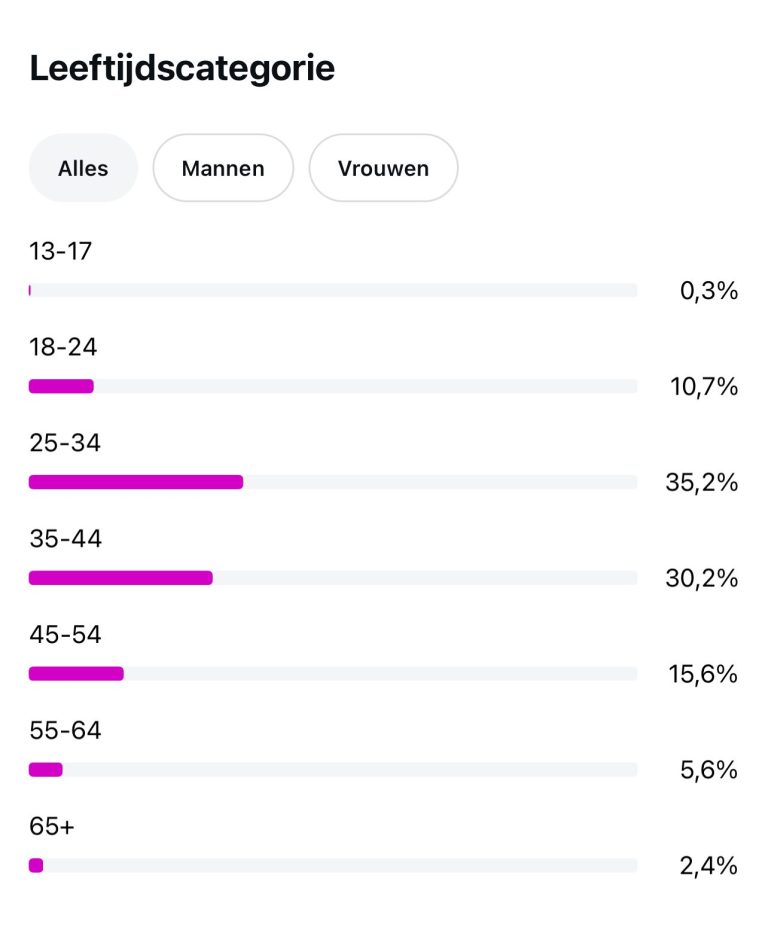Click the 65+ age label
Image resolution: width=768 pixels, height=948 pixels.
52,827
